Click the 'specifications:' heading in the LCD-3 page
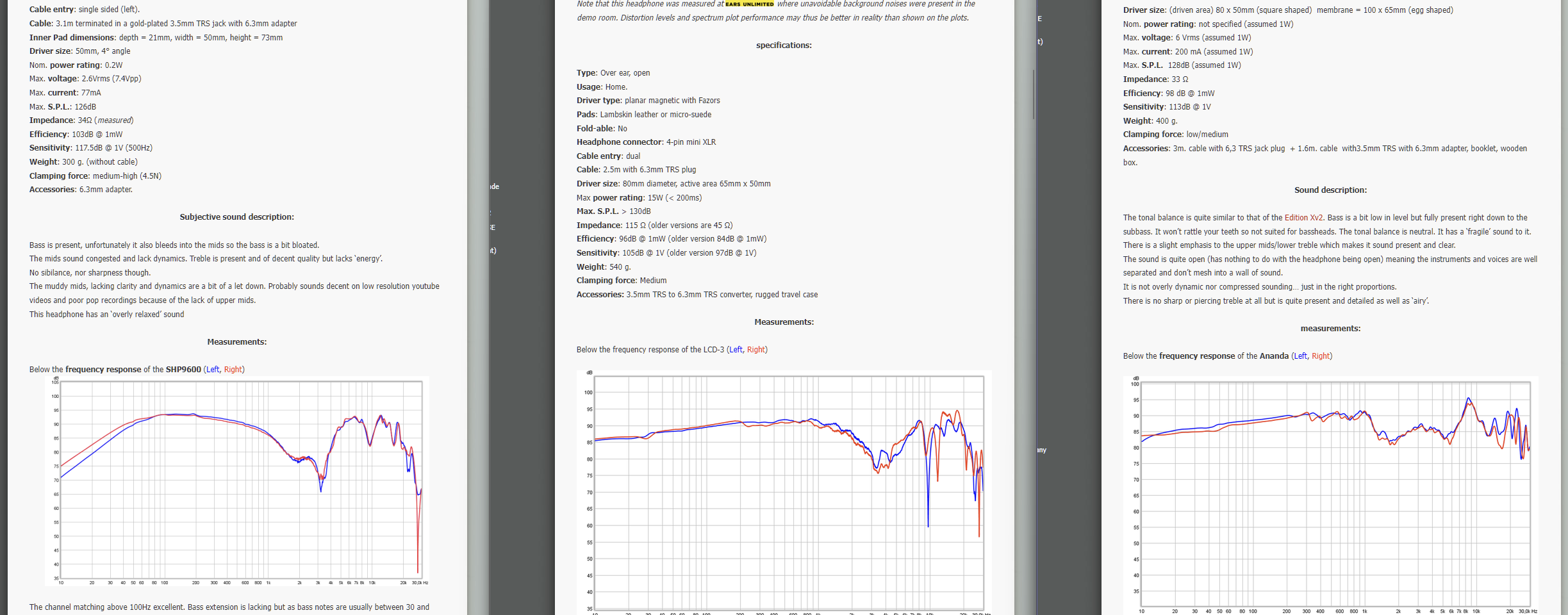This screenshot has width=1568, height=615. tap(784, 45)
